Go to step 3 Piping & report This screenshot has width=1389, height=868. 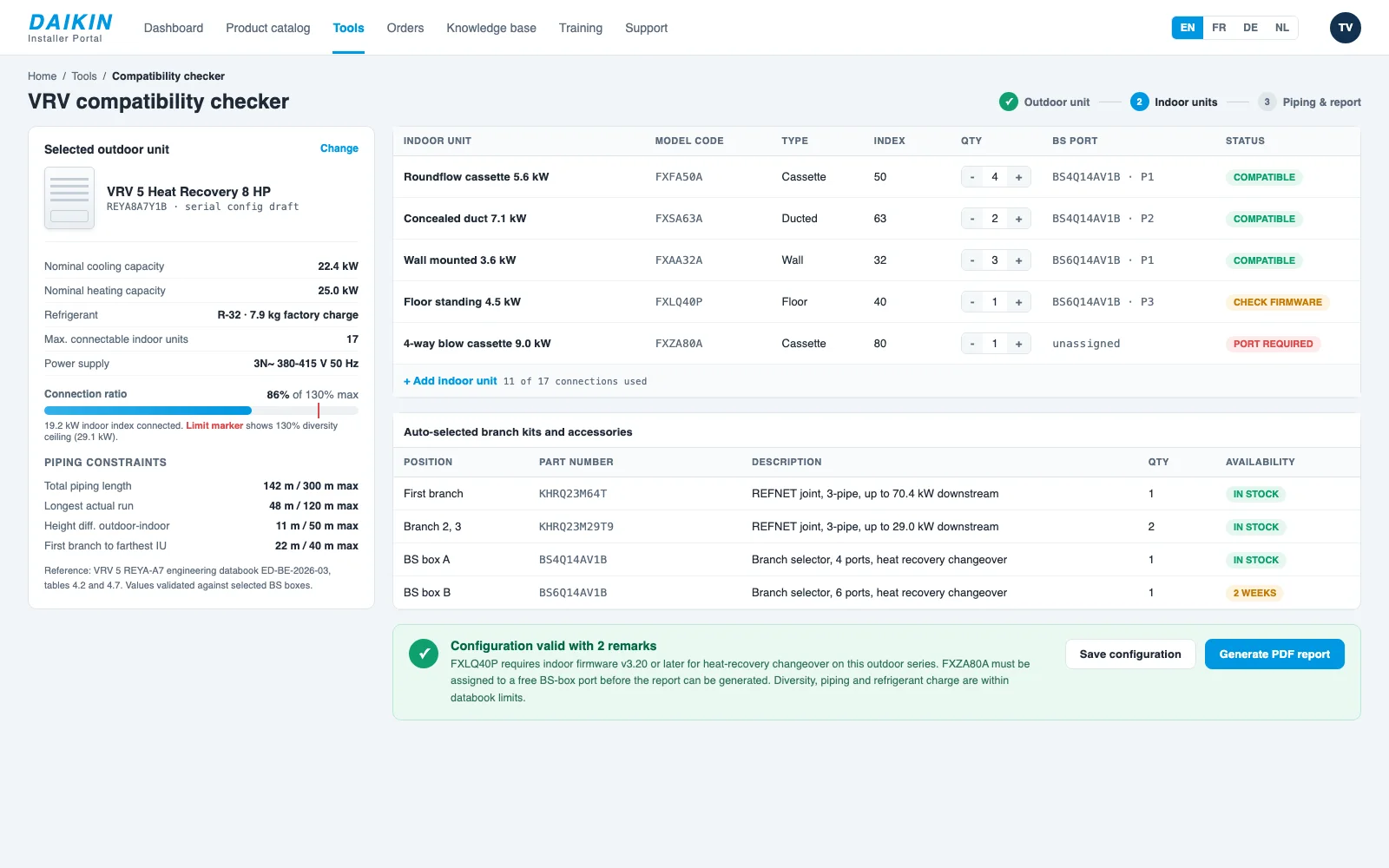[1309, 102]
